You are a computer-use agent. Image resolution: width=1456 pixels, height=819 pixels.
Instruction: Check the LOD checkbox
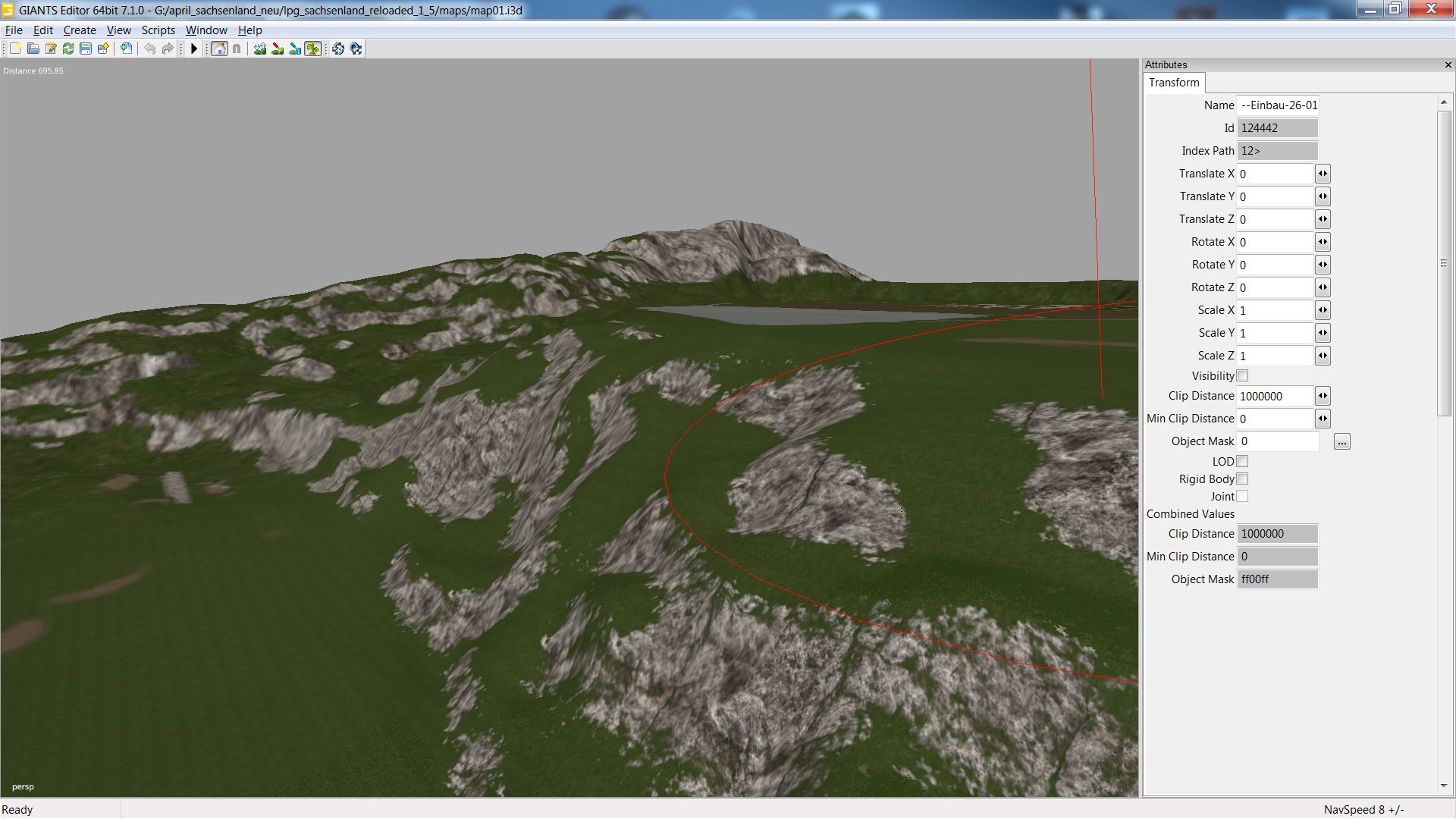[x=1242, y=462]
